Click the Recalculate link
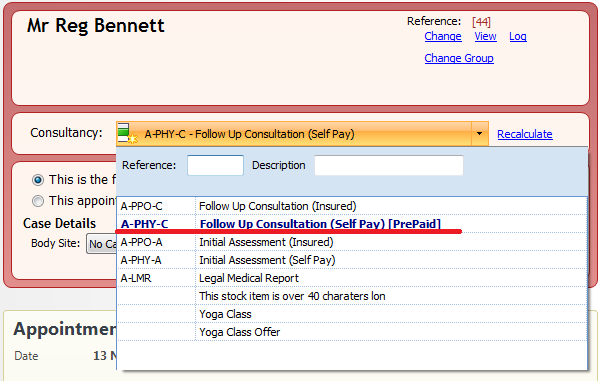The width and height of the screenshot is (601, 381). 525,134
